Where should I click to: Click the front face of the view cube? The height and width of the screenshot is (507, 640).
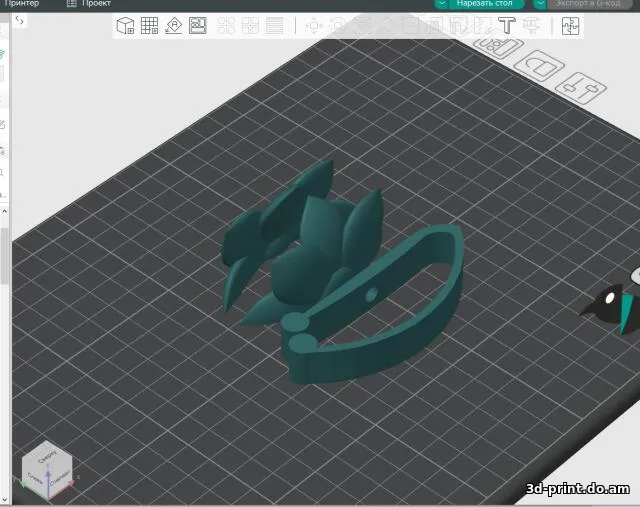coord(35,478)
